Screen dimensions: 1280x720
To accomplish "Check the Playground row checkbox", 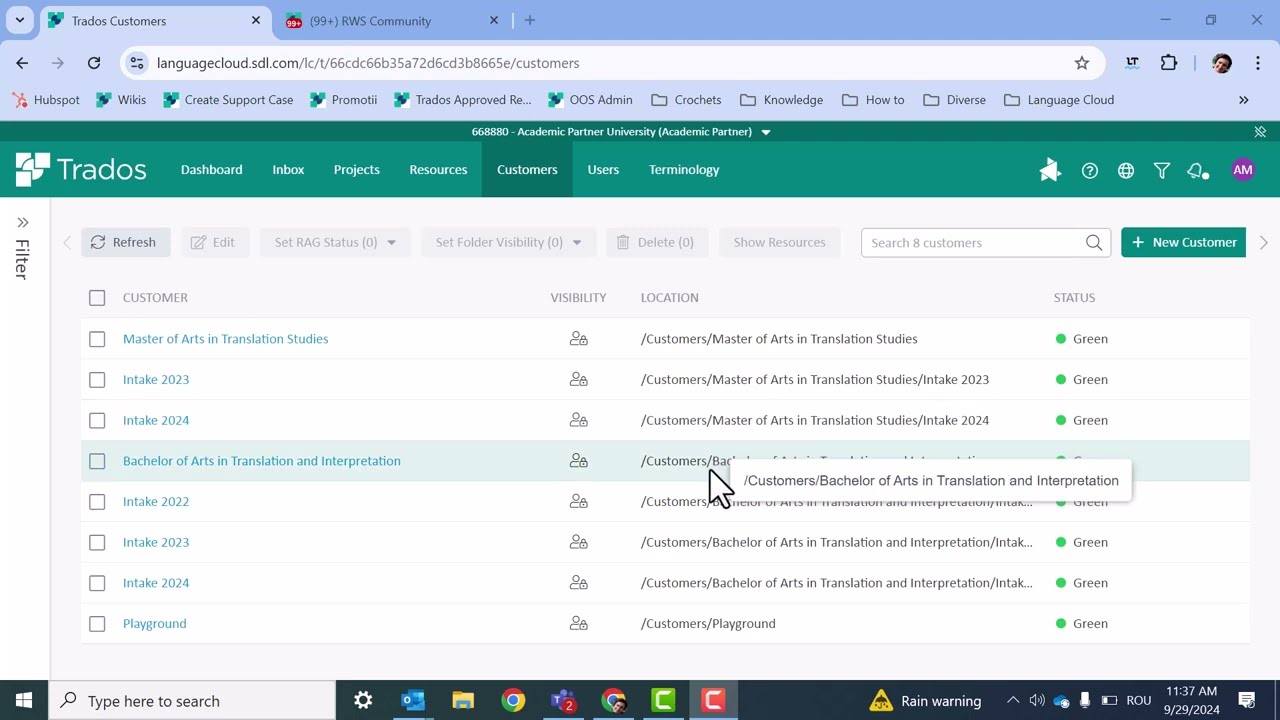I will click(97, 624).
